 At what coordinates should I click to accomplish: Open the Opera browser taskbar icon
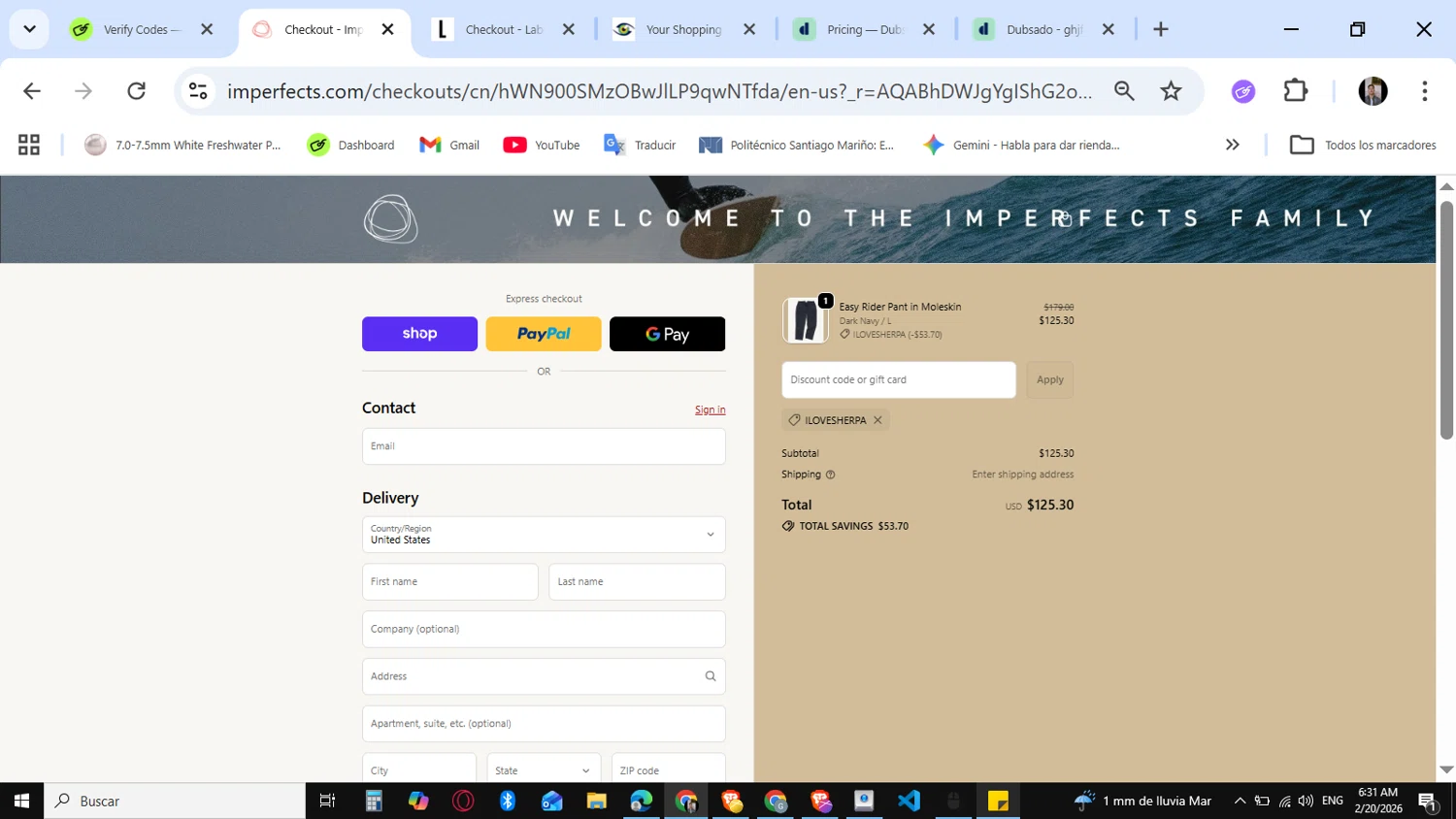pos(463,801)
